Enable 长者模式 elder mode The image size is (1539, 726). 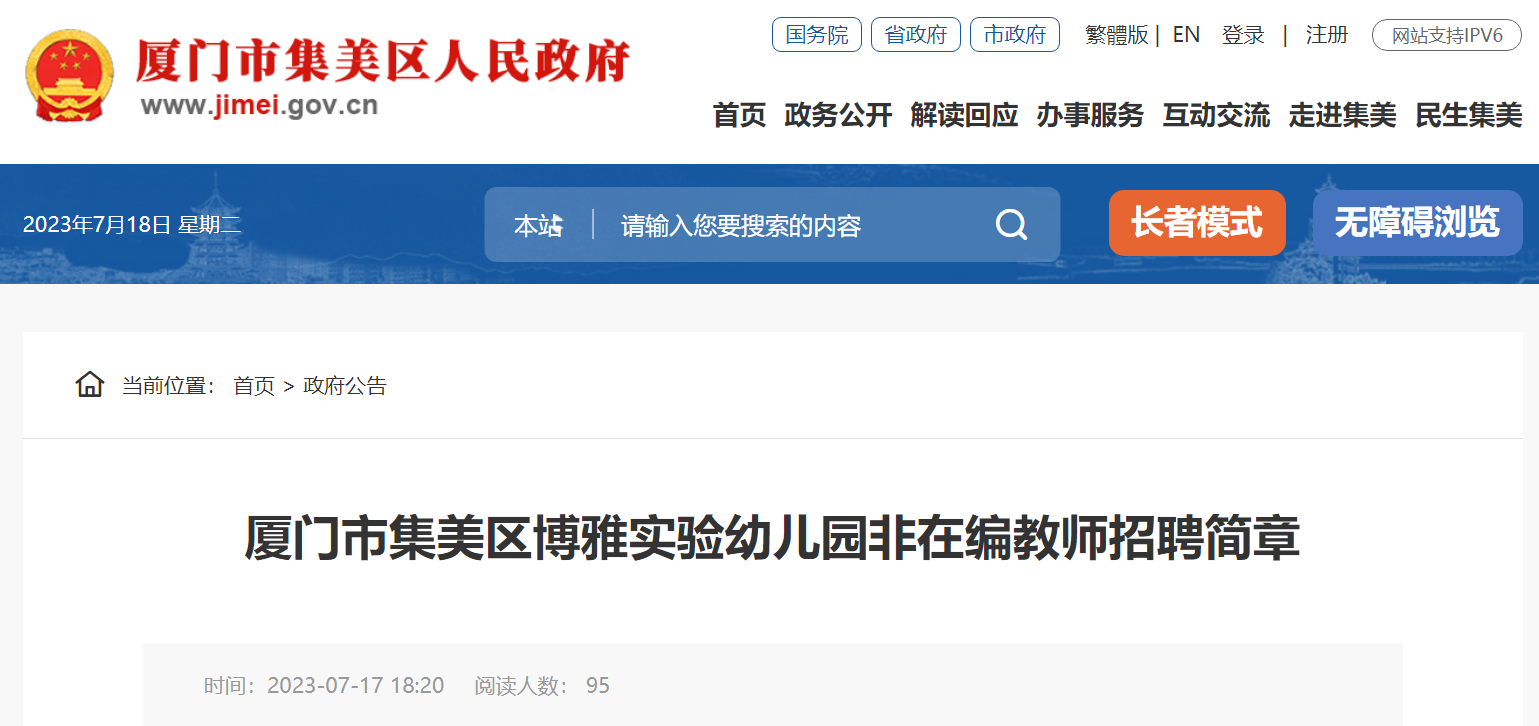coord(1197,222)
